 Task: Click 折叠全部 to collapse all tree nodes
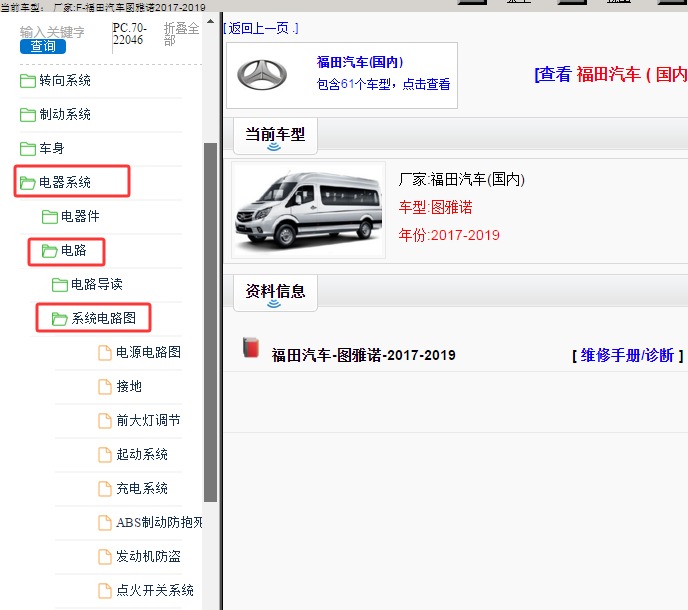181,34
